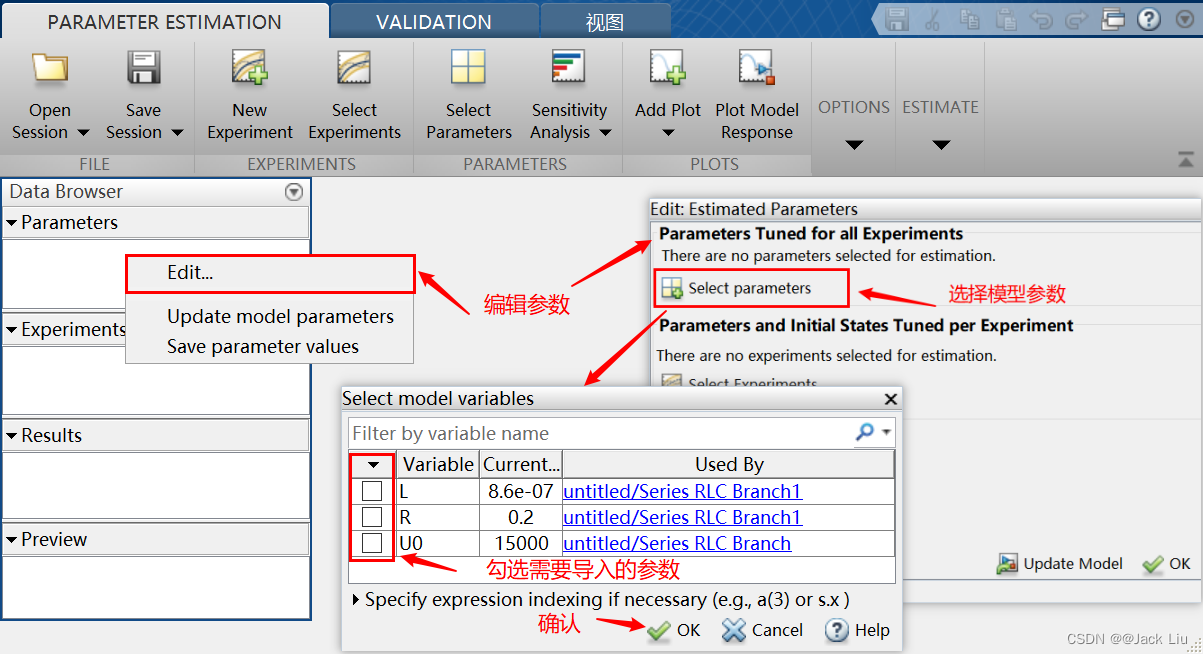Click the Used By column header

729,464
